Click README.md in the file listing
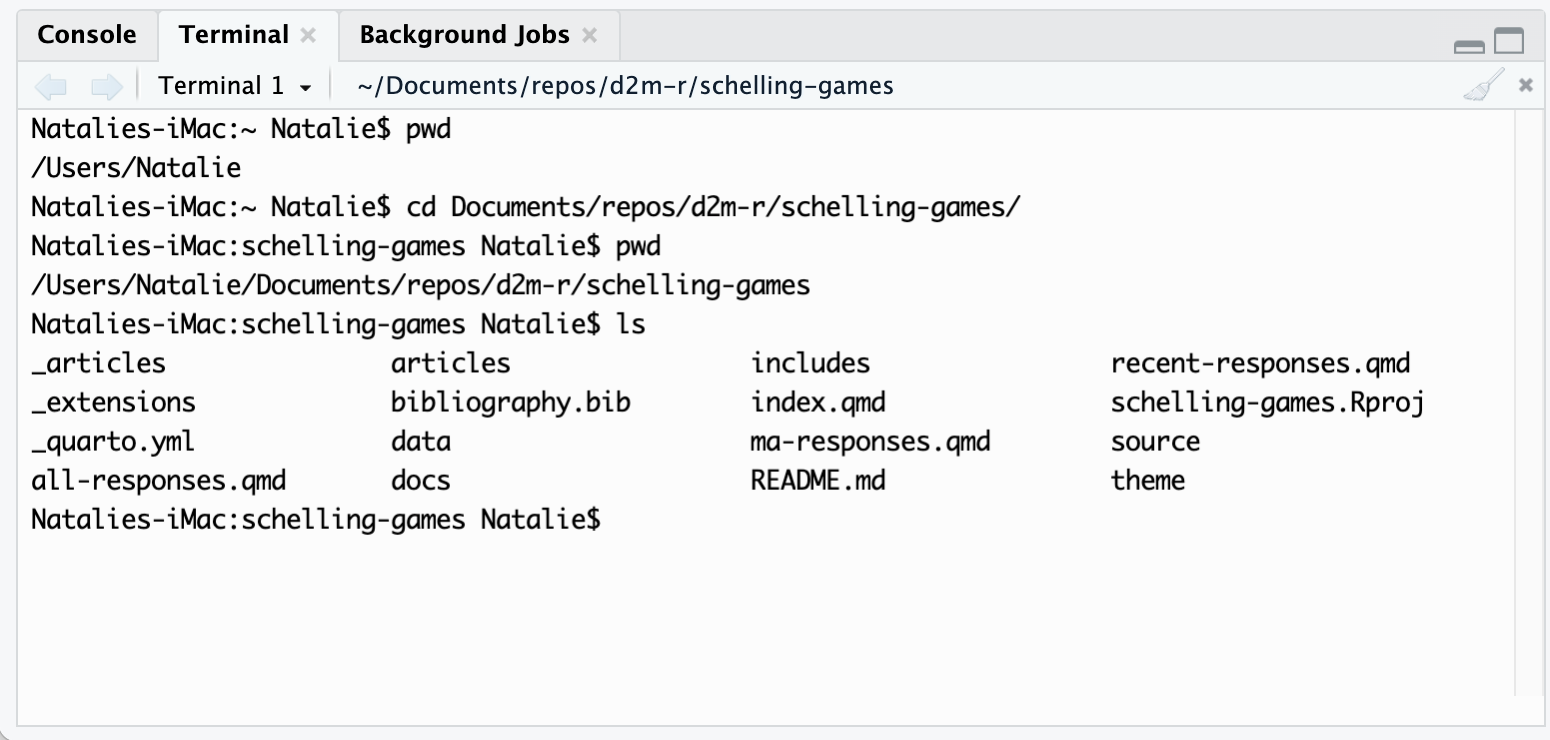Image resolution: width=1550 pixels, height=740 pixels. 818,481
